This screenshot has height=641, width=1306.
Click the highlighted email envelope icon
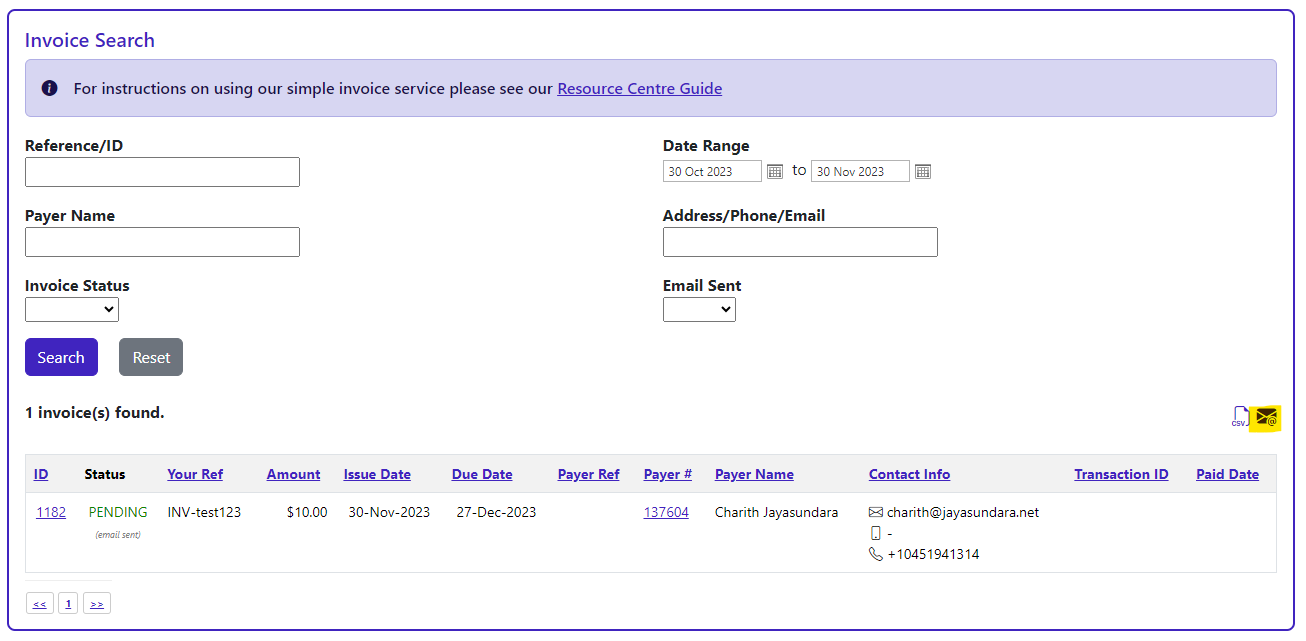pyautogui.click(x=1266, y=418)
